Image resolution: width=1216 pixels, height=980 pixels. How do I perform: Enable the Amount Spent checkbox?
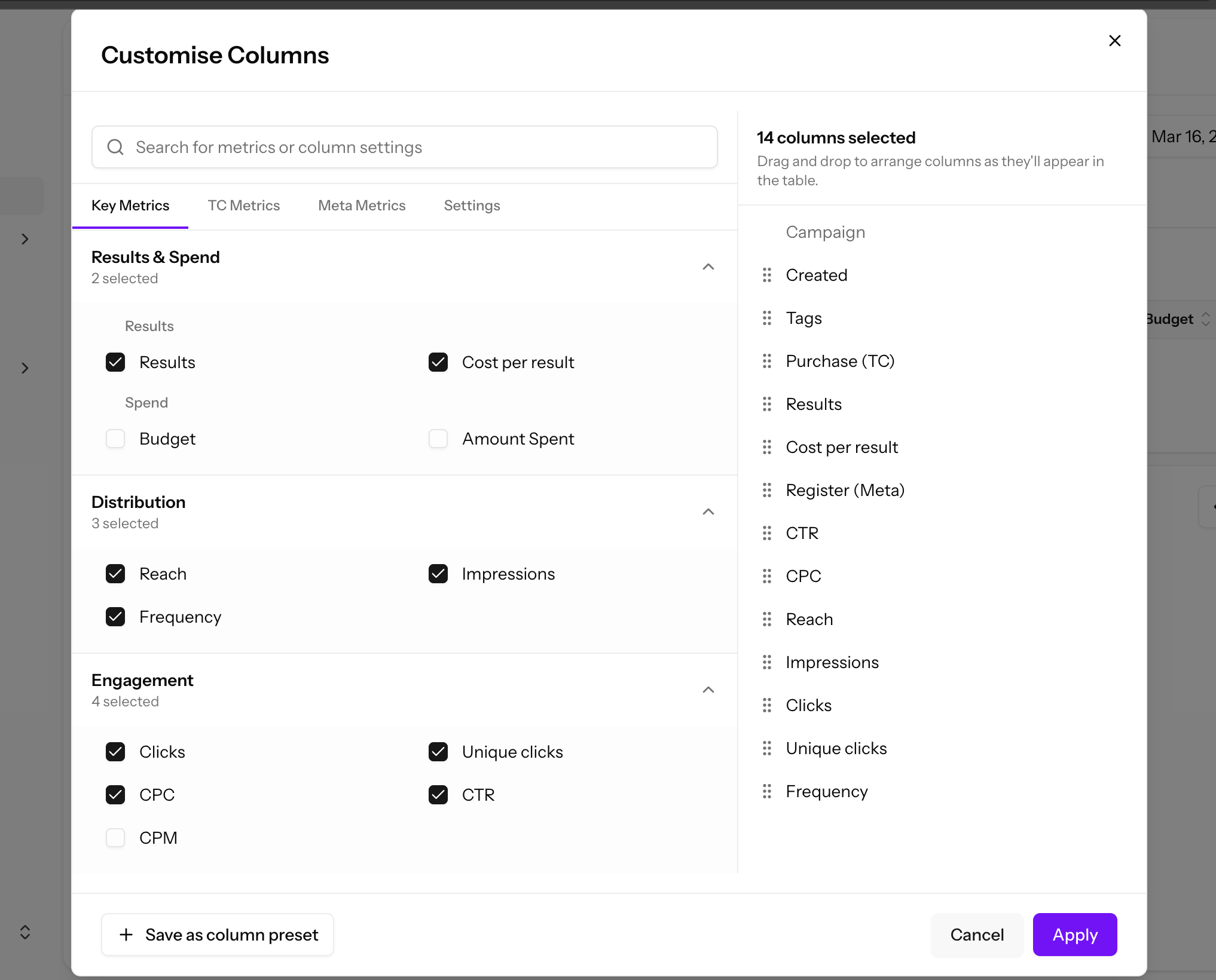tap(438, 439)
